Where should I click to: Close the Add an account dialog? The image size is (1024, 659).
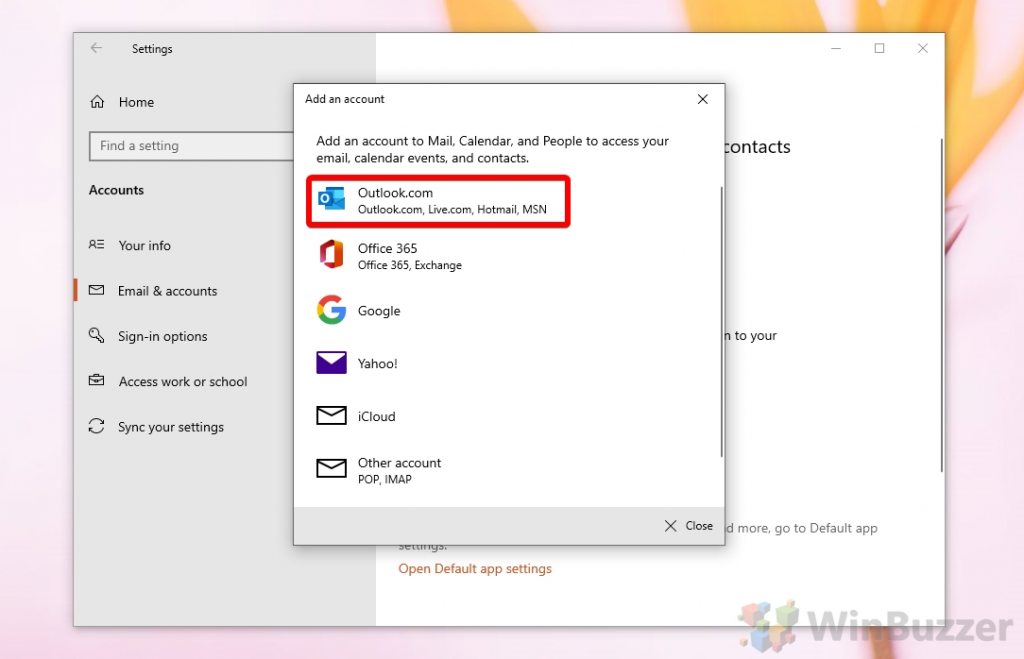[688, 525]
